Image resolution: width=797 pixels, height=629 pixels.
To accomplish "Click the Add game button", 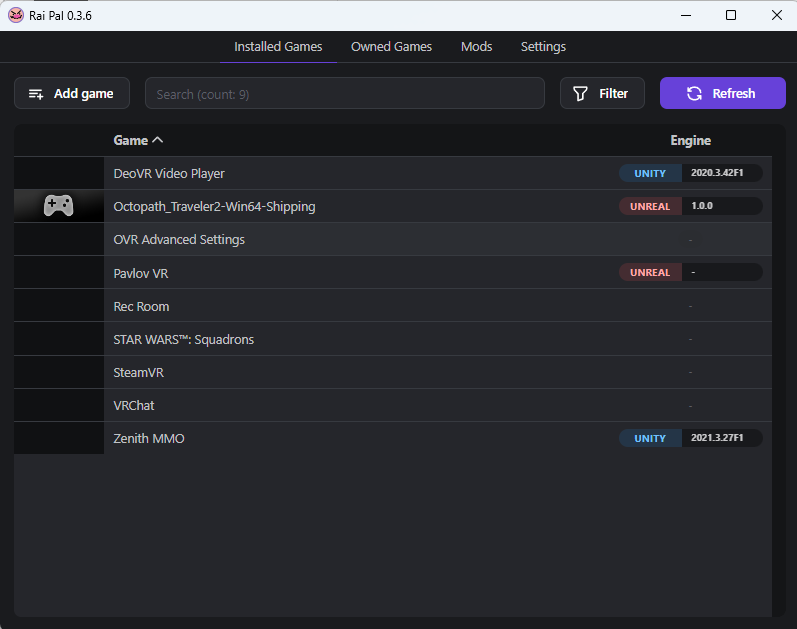I will click(x=72, y=94).
